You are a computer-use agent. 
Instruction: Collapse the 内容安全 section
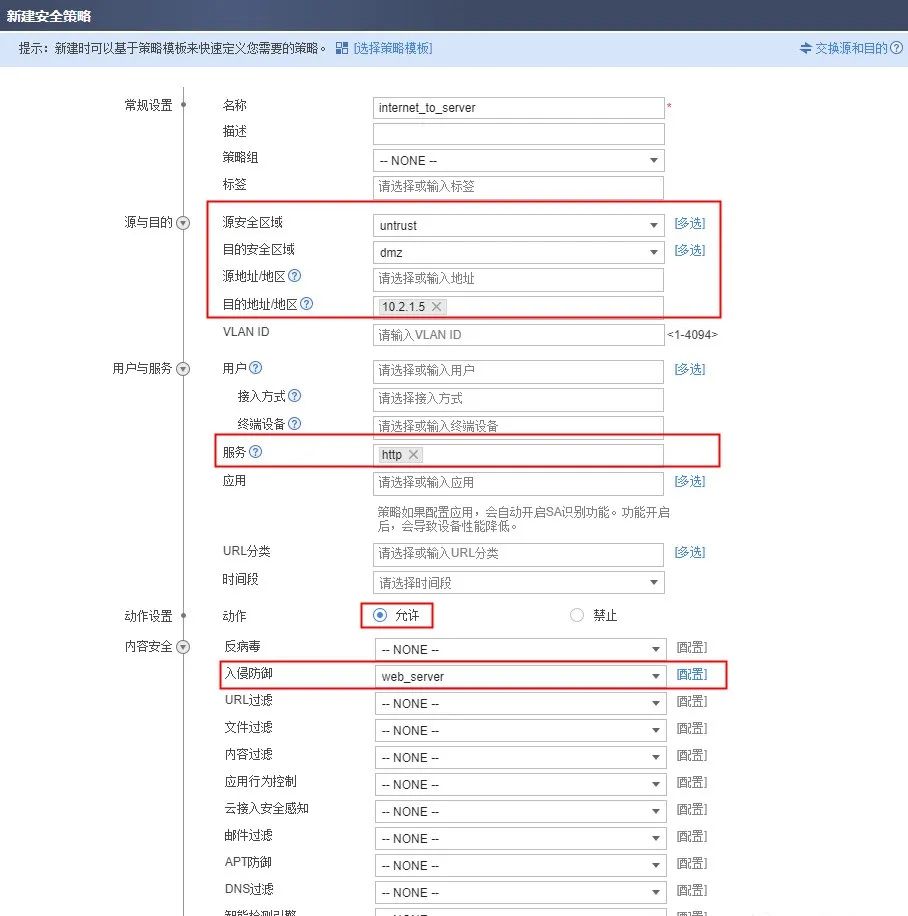tap(183, 647)
